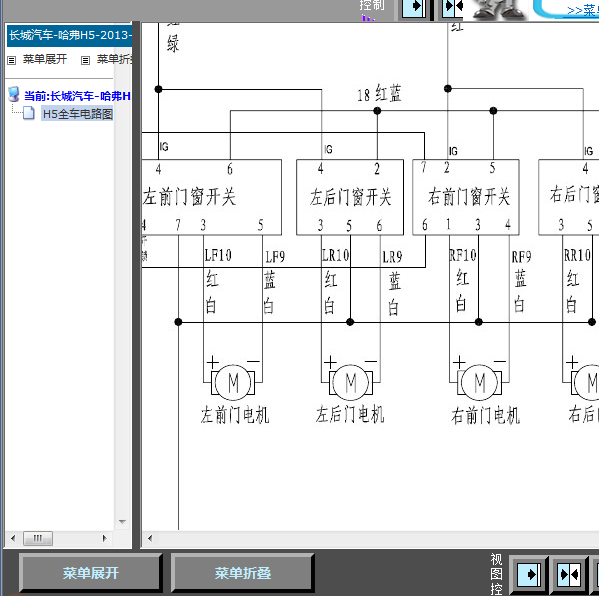Click the arrow-to-bar icon in top control bar
The image size is (599, 596).
pos(414,8)
